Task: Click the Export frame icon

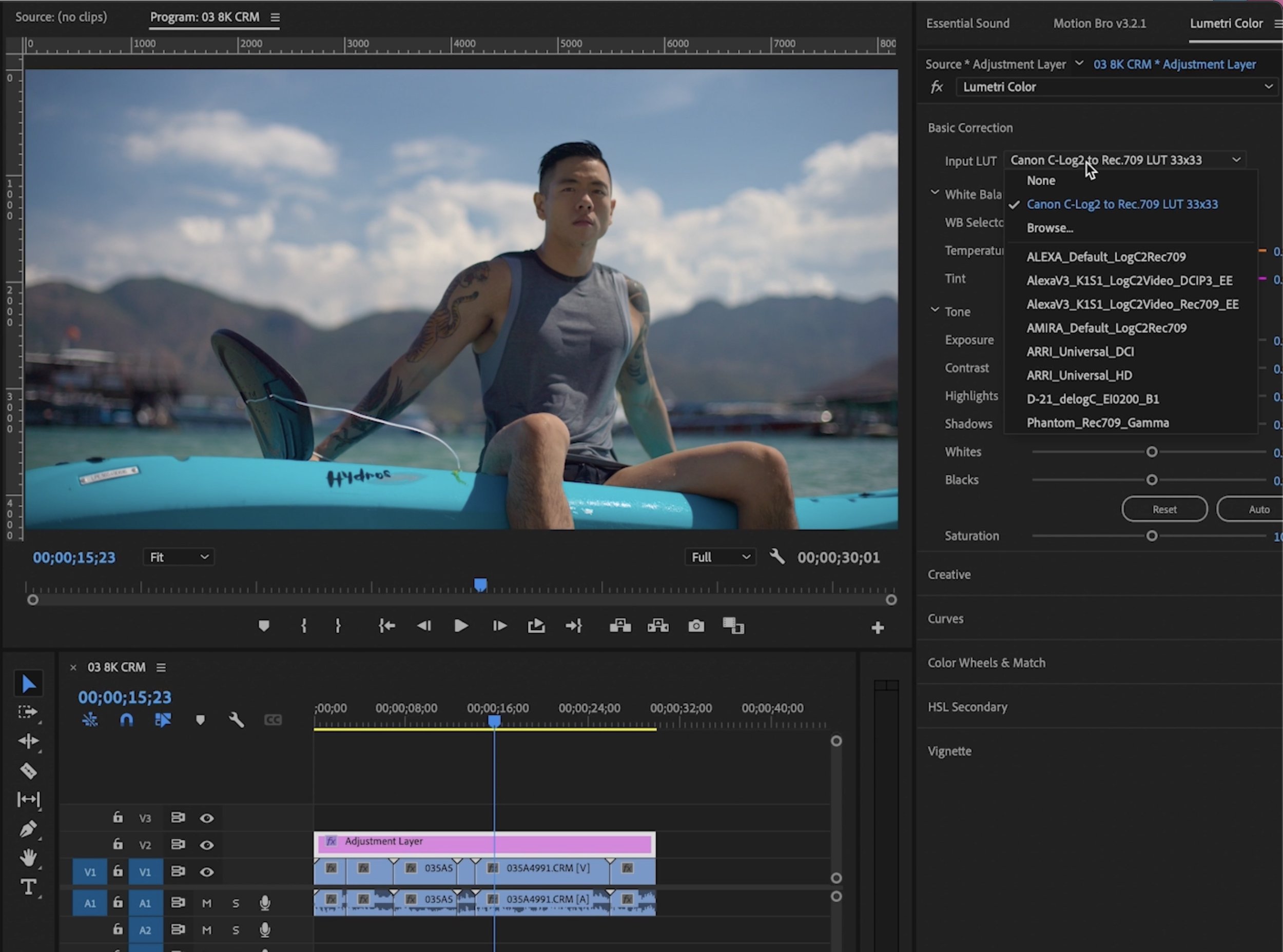Action: tap(696, 626)
